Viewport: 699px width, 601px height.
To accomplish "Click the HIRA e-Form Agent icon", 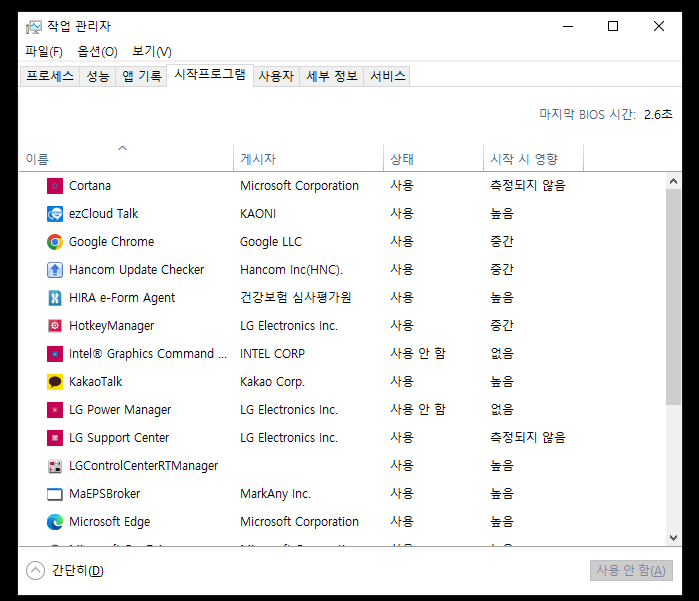I will pyautogui.click(x=55, y=298).
